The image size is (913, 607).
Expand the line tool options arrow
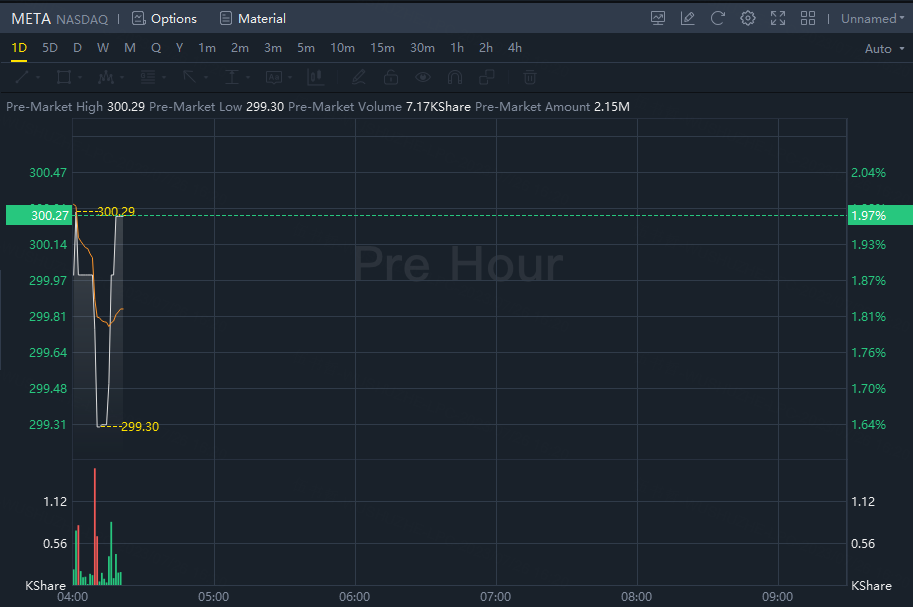point(38,77)
